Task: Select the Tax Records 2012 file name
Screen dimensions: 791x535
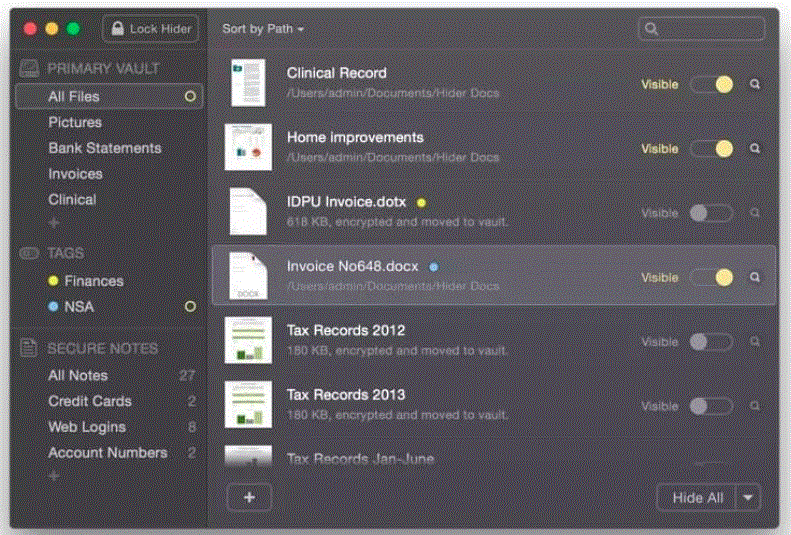Action: 346,330
